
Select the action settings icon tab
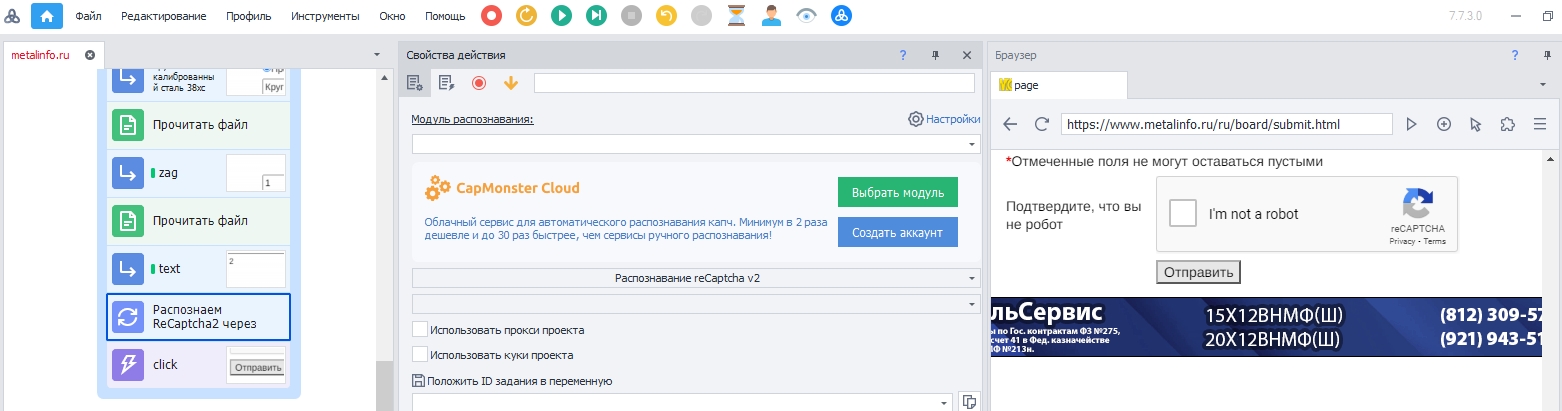coord(415,83)
